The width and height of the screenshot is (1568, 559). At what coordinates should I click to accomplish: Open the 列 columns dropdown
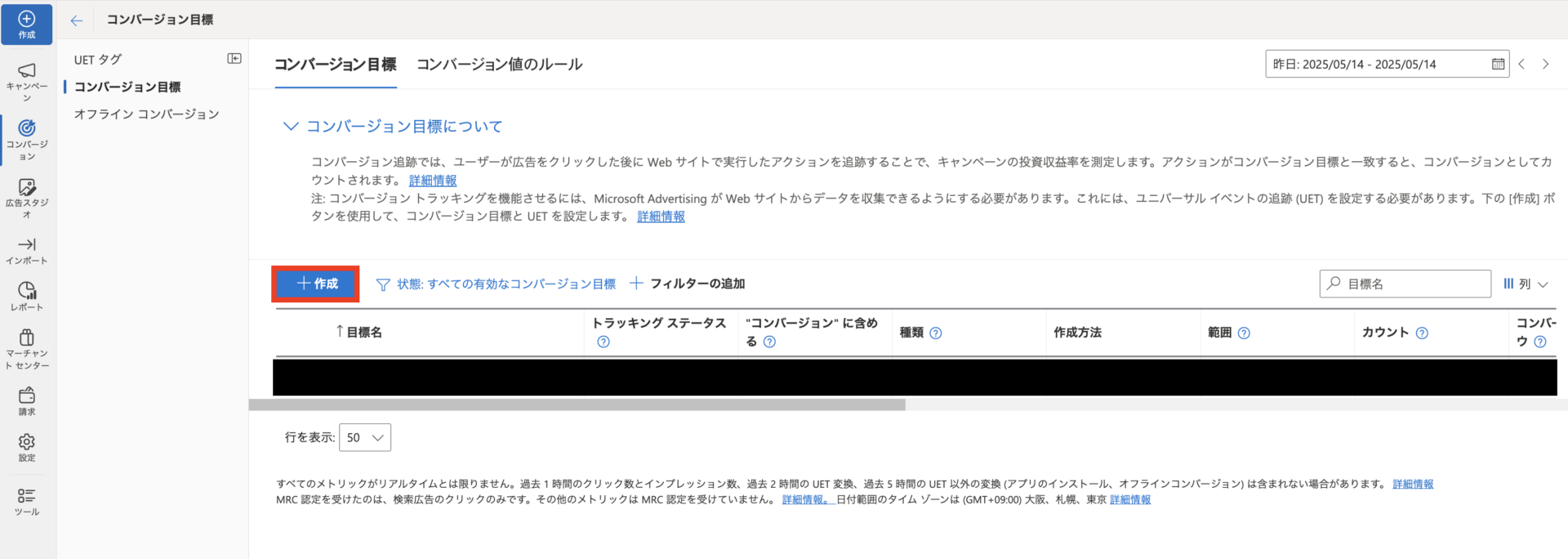(1526, 284)
